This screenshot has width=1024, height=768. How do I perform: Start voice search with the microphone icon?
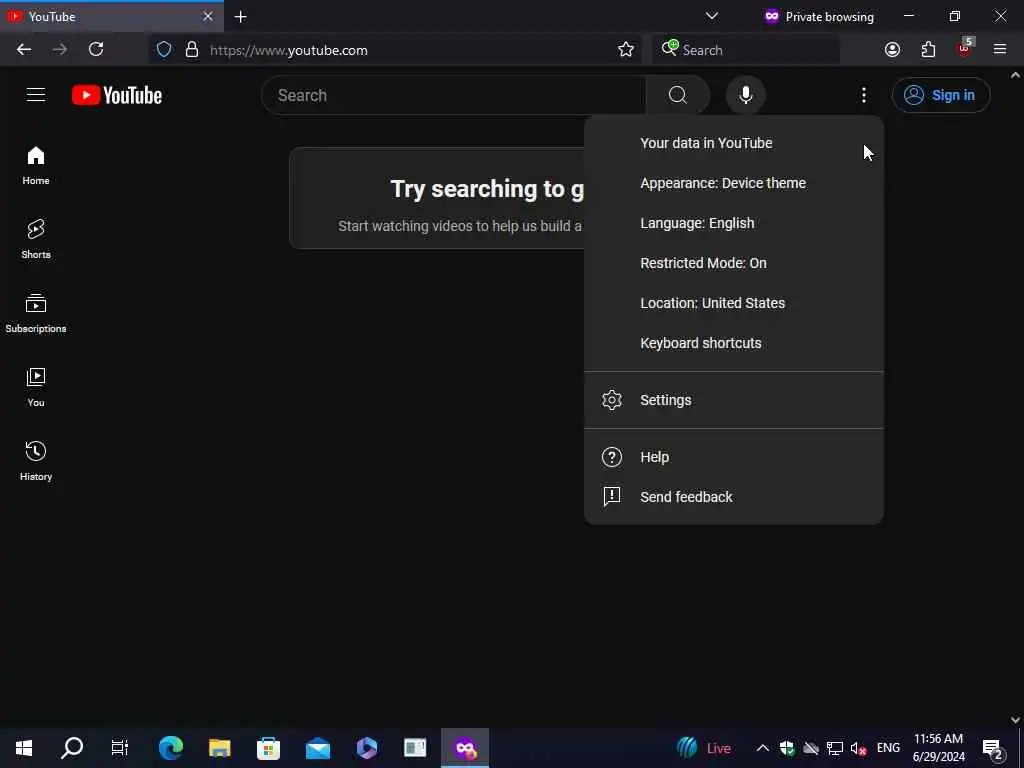[745, 95]
